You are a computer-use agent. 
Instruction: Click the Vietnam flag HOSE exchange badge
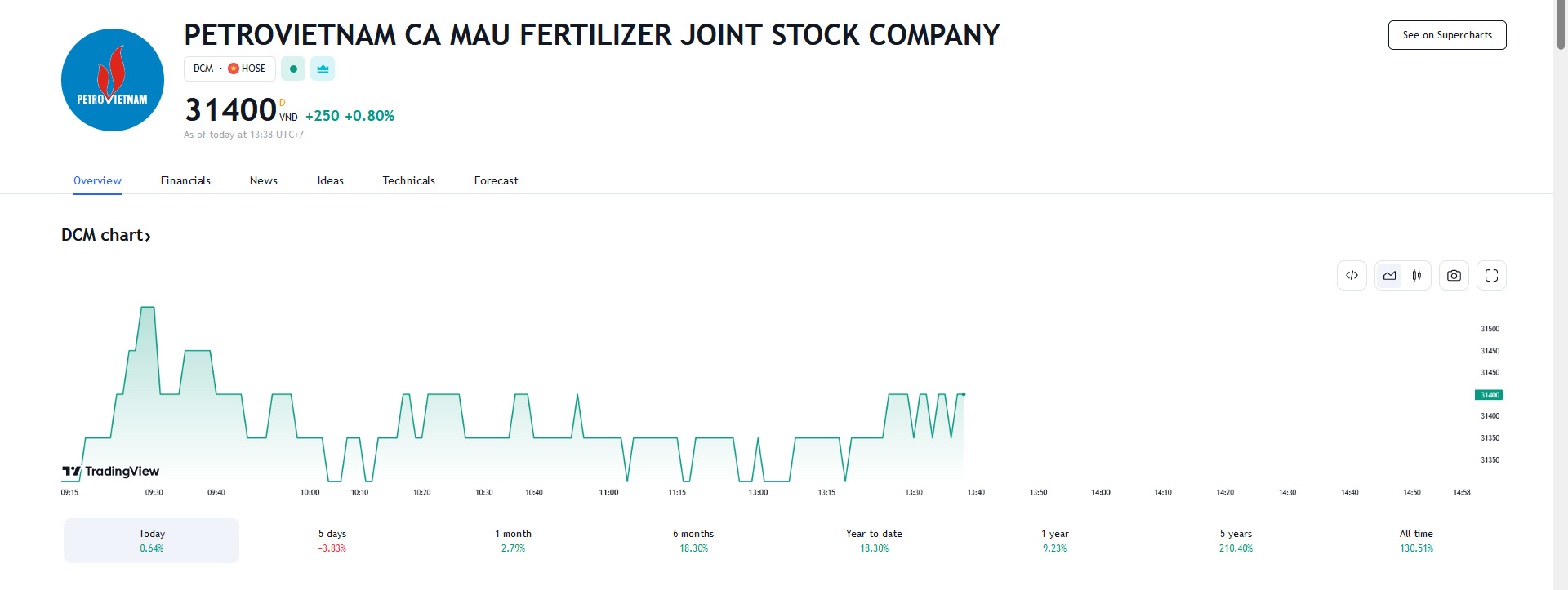(x=247, y=69)
